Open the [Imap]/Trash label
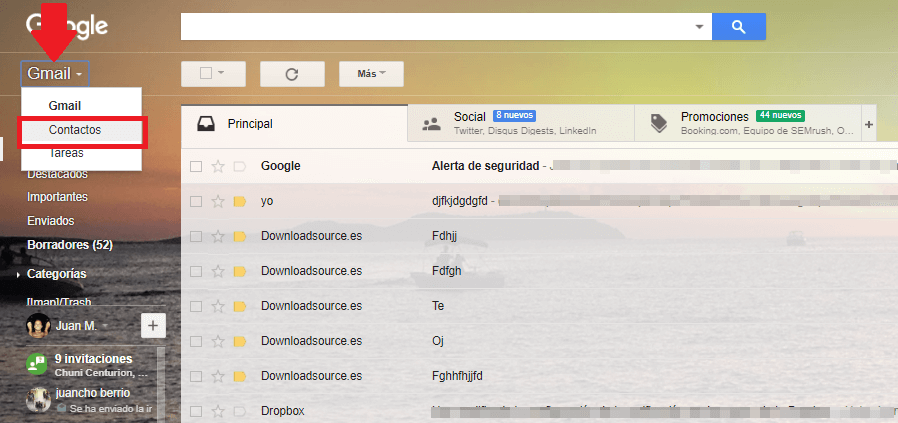Image resolution: width=898 pixels, height=423 pixels. 59,302
